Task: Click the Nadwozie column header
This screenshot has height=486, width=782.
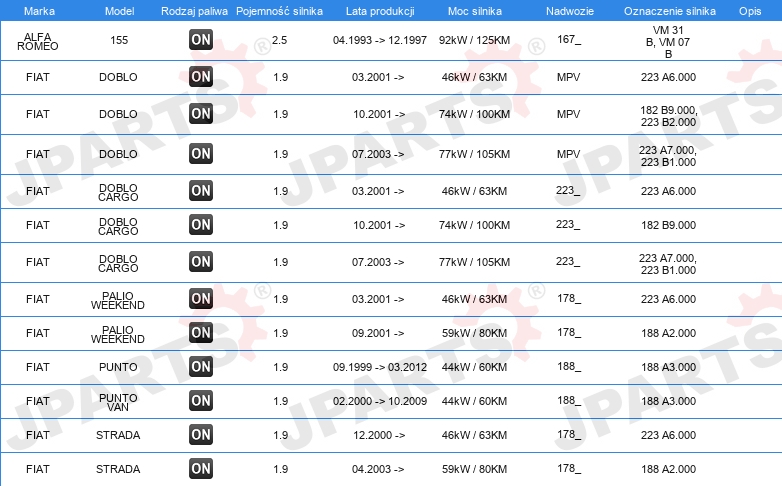Action: point(570,11)
